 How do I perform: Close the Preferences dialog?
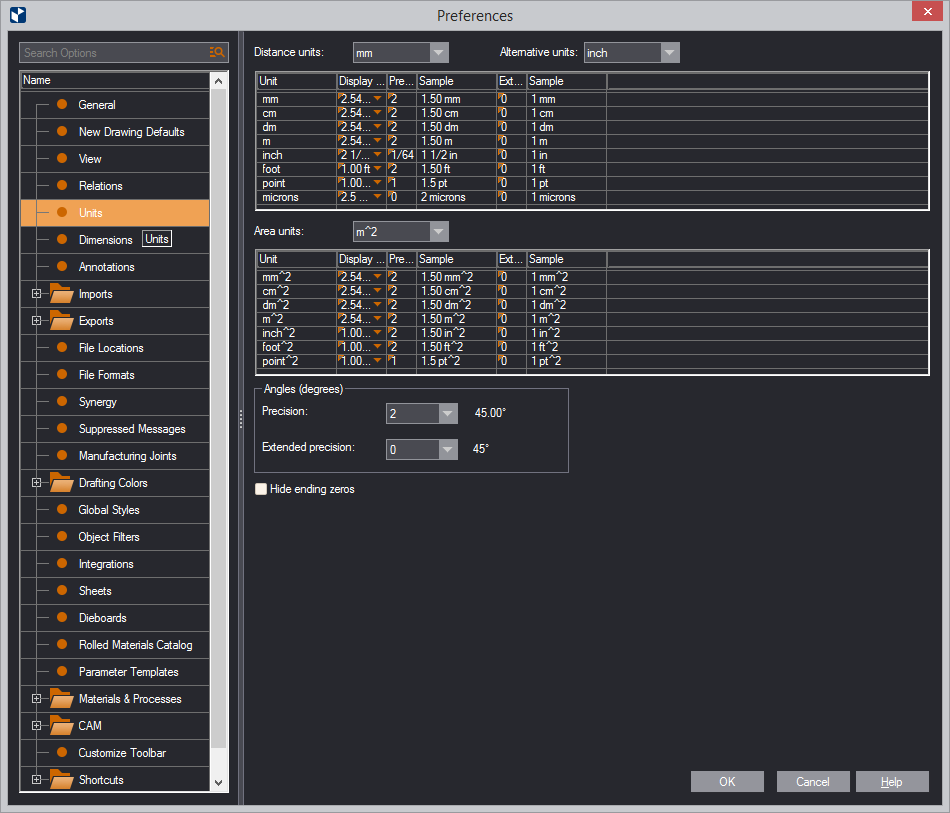928,12
